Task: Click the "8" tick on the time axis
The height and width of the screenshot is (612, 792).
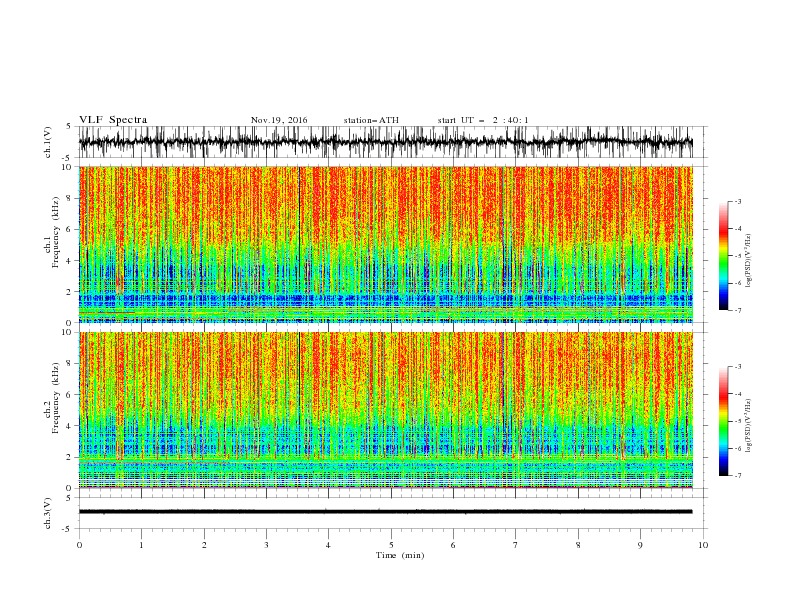Action: [578, 545]
